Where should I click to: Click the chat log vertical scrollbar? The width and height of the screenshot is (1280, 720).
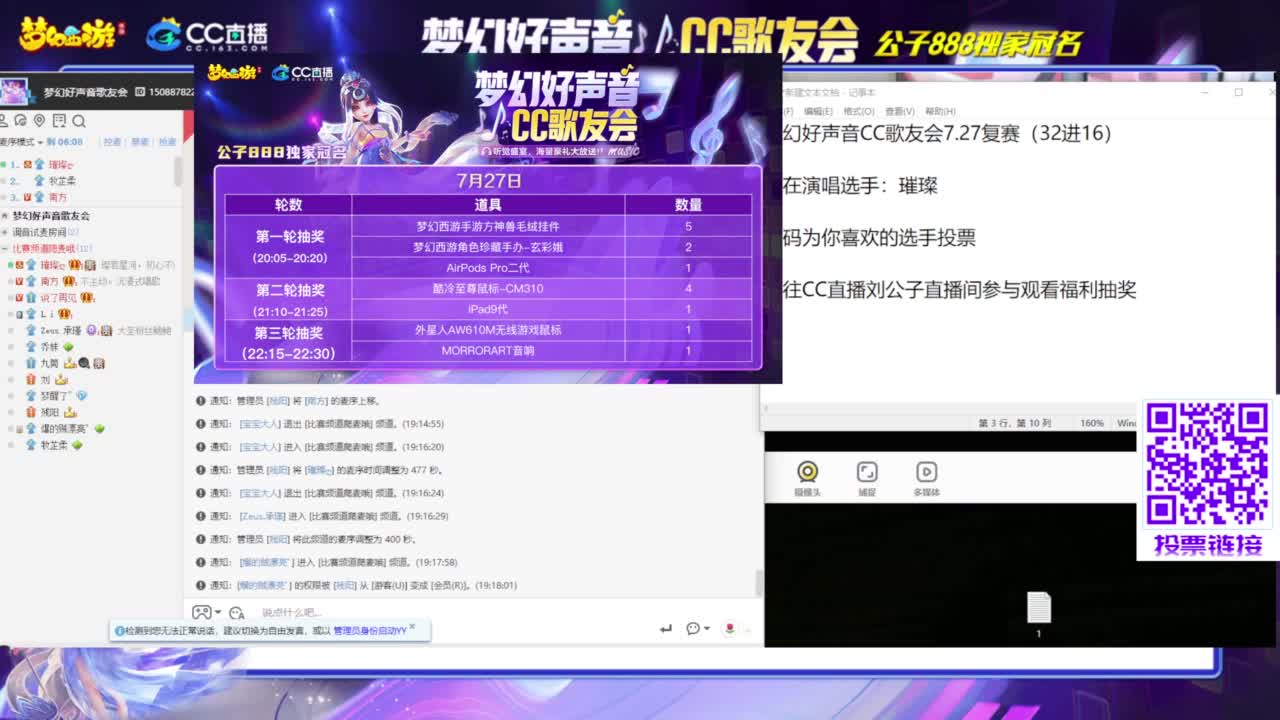coord(758,583)
